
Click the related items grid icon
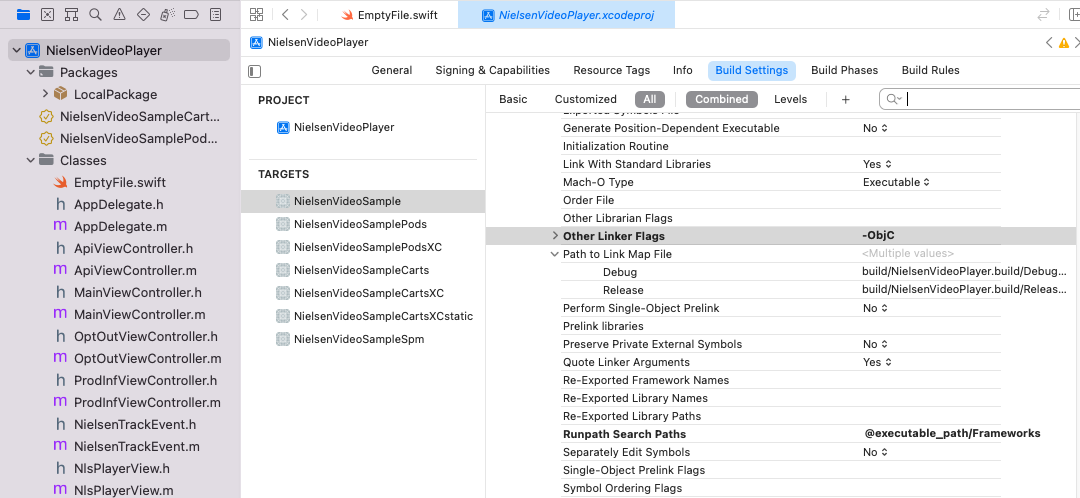(x=256, y=14)
